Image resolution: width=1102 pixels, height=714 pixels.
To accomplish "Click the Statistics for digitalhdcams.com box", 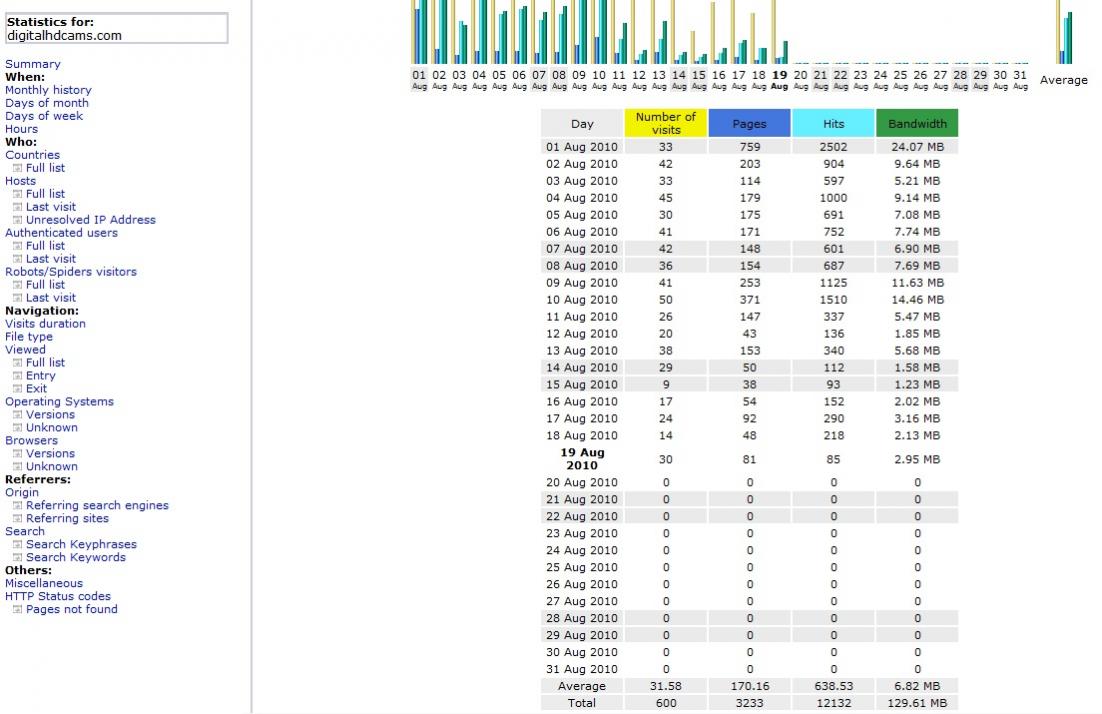I will 117,29.
